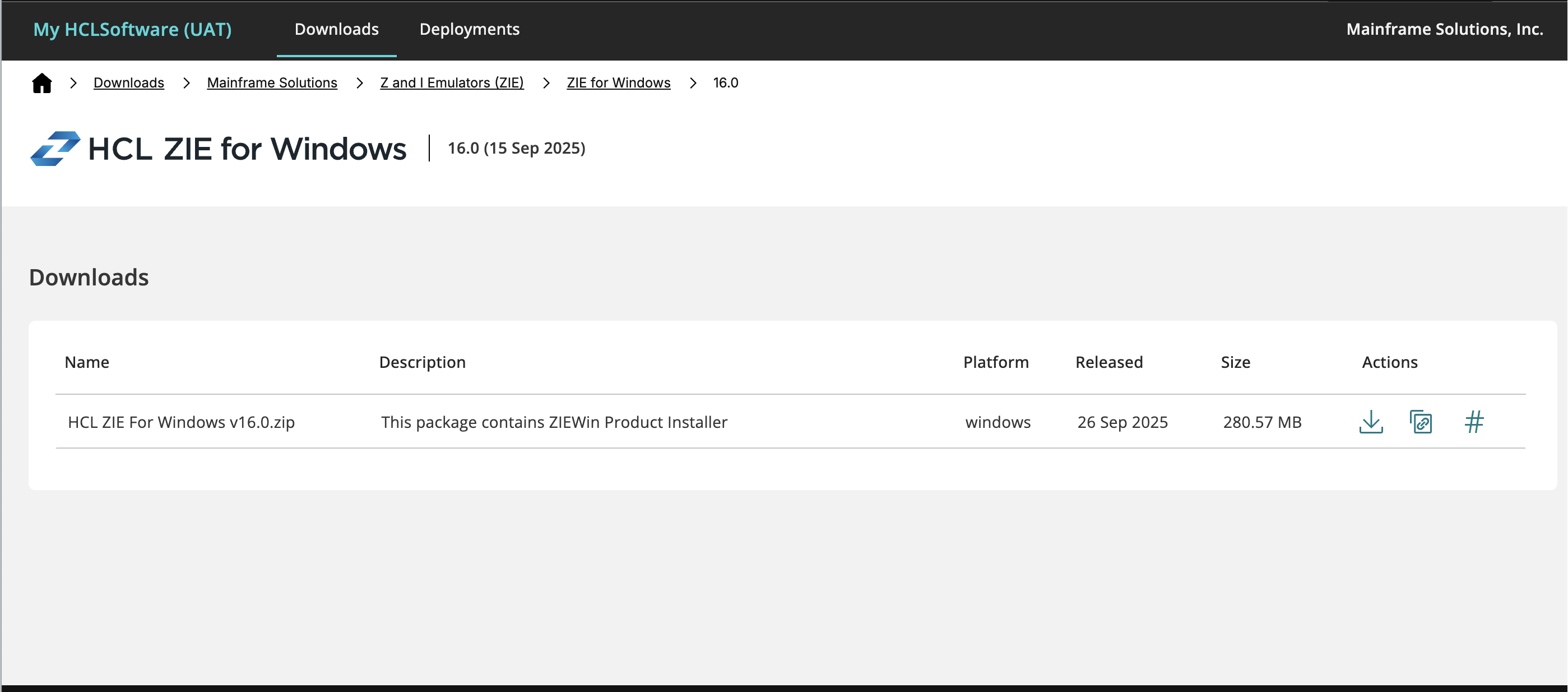Click the home icon in breadcrumb
Viewport: 1568px width, 692px height.
point(42,83)
